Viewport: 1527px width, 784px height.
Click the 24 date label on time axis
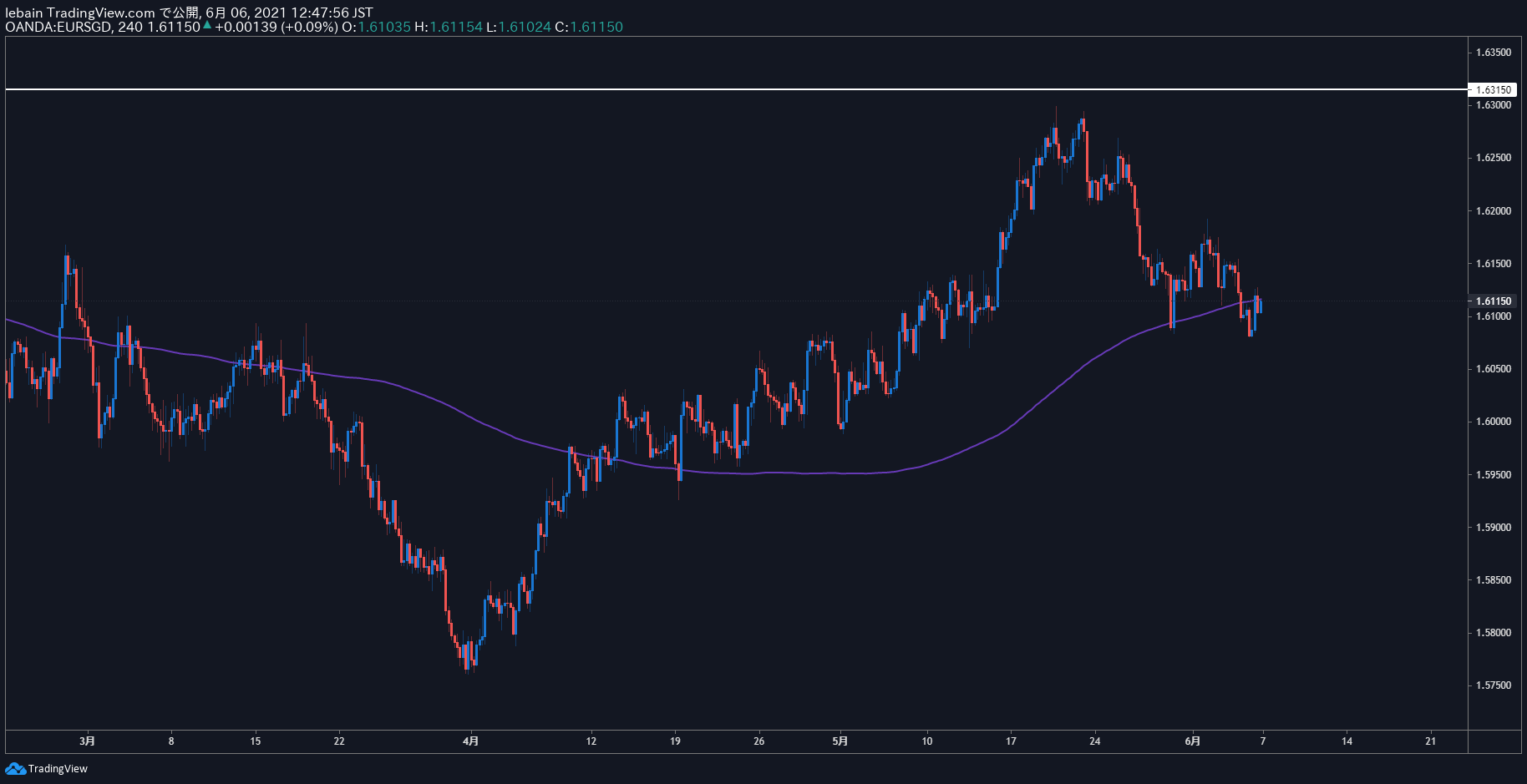pyautogui.click(x=1095, y=741)
